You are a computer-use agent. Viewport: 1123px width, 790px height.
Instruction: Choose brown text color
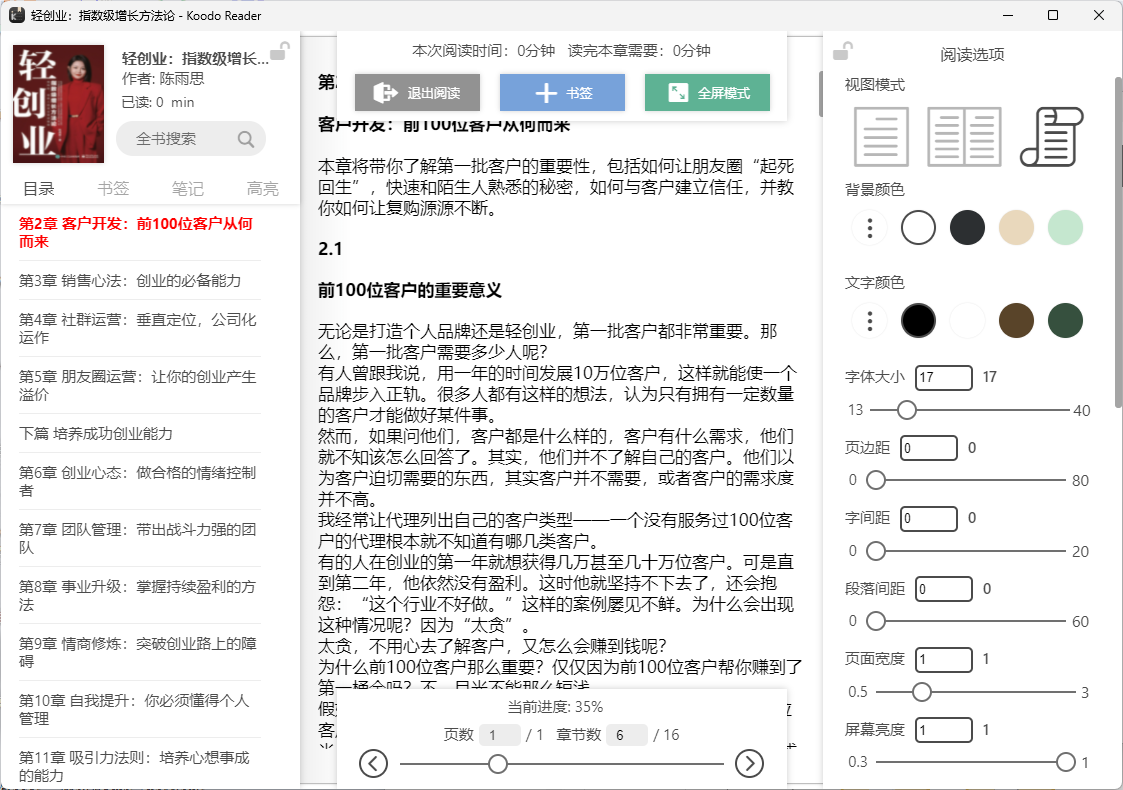(1016, 320)
